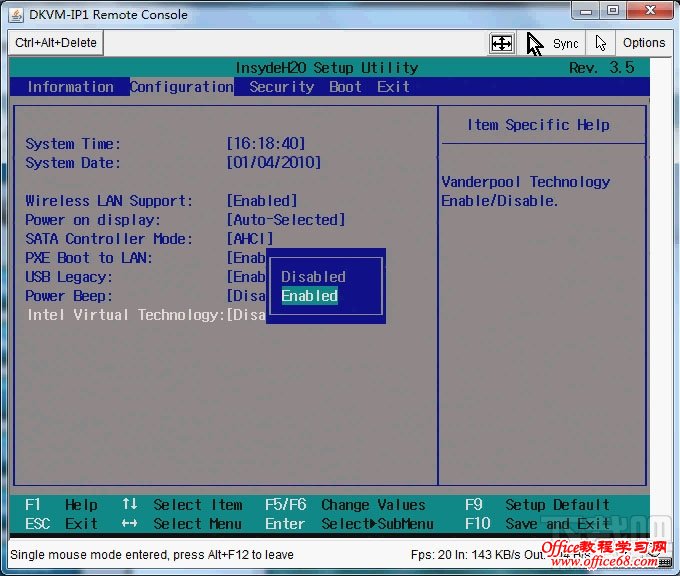Screen dimensions: 680x576
Task: Maximize the Remote Console window
Action: pyautogui.click(x=613, y=10)
